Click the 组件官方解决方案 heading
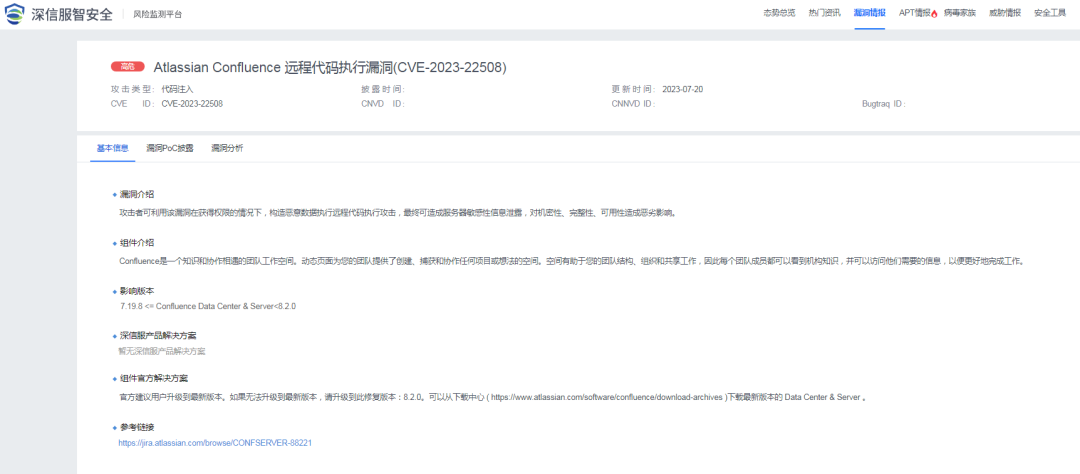 tap(154, 379)
